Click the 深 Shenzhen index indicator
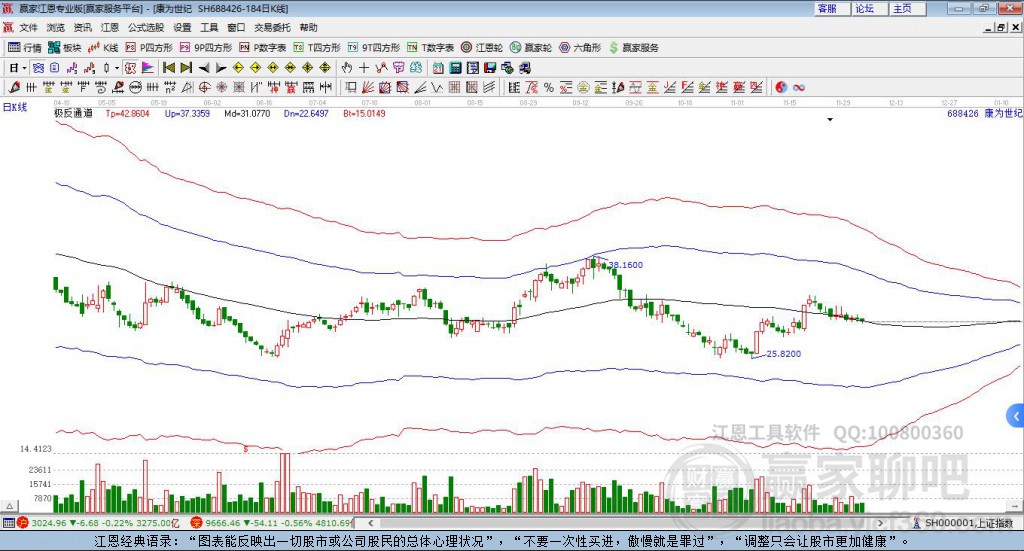Screen dimensions: 1024x551 click(x=195, y=523)
